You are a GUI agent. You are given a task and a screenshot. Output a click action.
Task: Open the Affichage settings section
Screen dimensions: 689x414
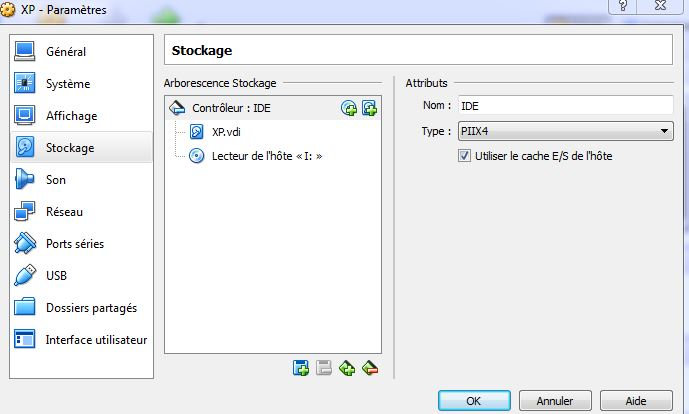(71, 116)
